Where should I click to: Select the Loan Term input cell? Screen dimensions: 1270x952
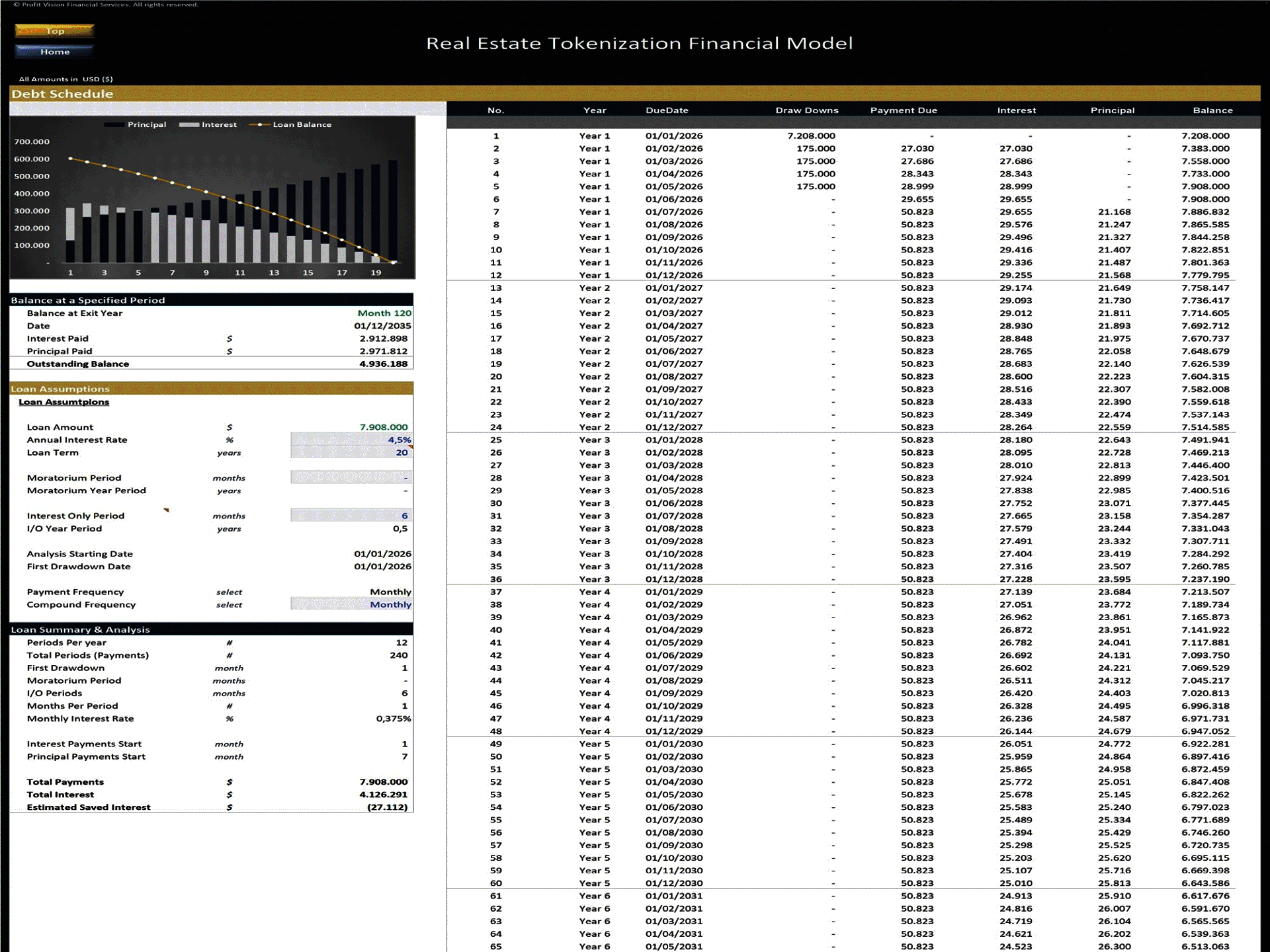(x=351, y=453)
